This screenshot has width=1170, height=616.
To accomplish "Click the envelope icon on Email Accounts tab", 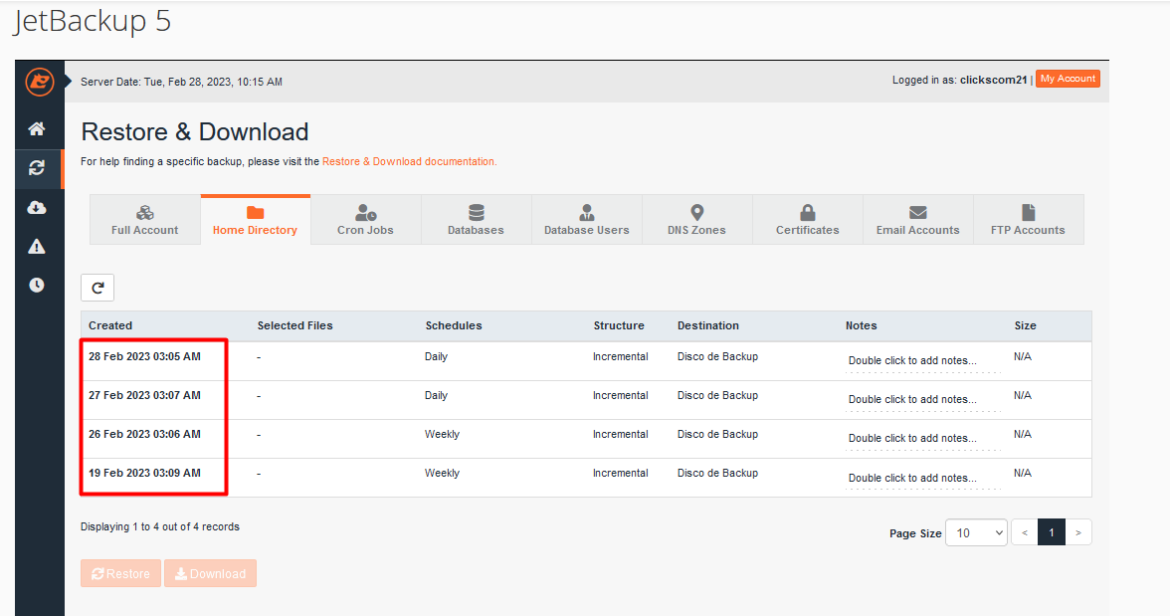I will coord(917,211).
